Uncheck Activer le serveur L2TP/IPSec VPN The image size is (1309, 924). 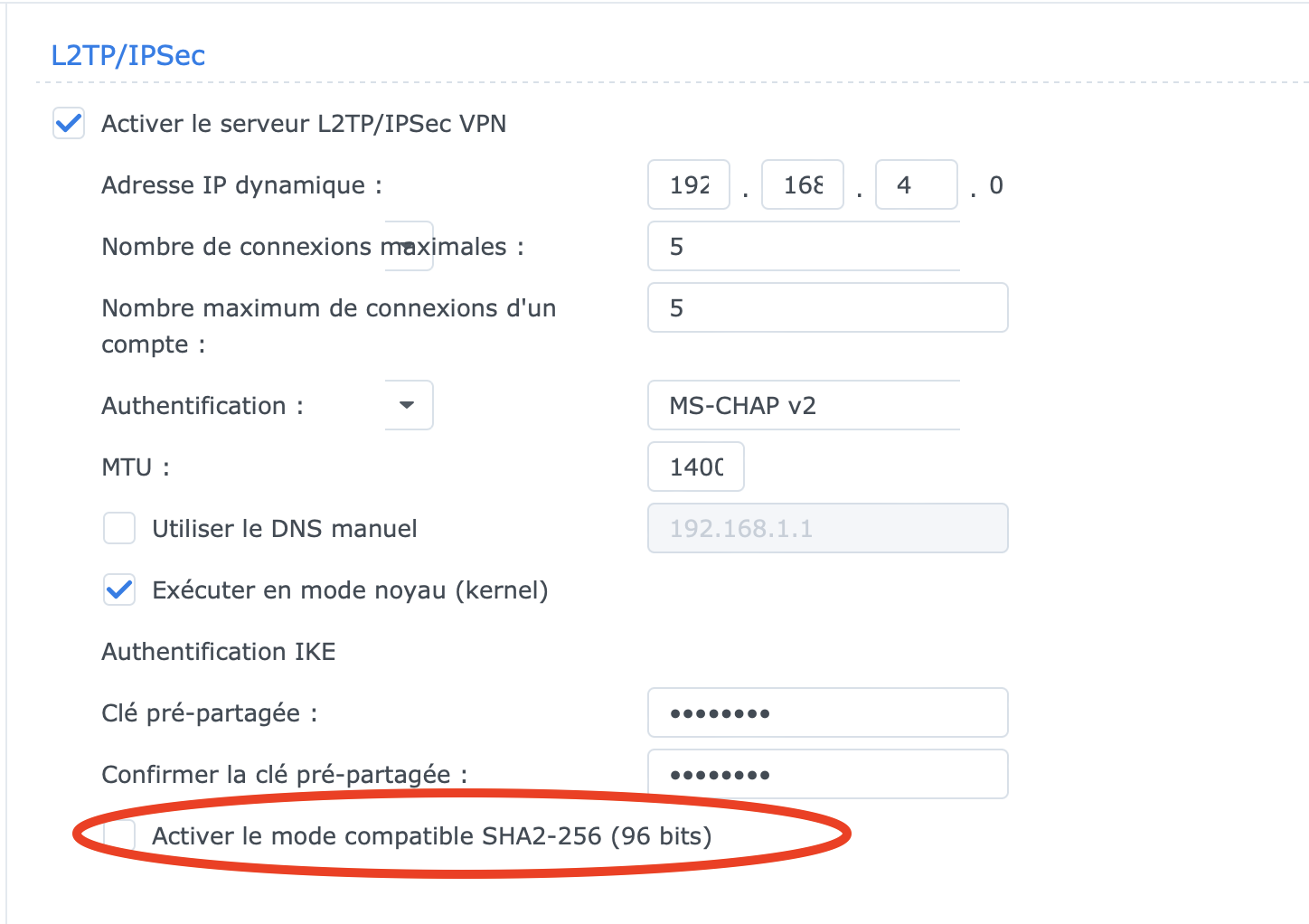tap(69, 124)
